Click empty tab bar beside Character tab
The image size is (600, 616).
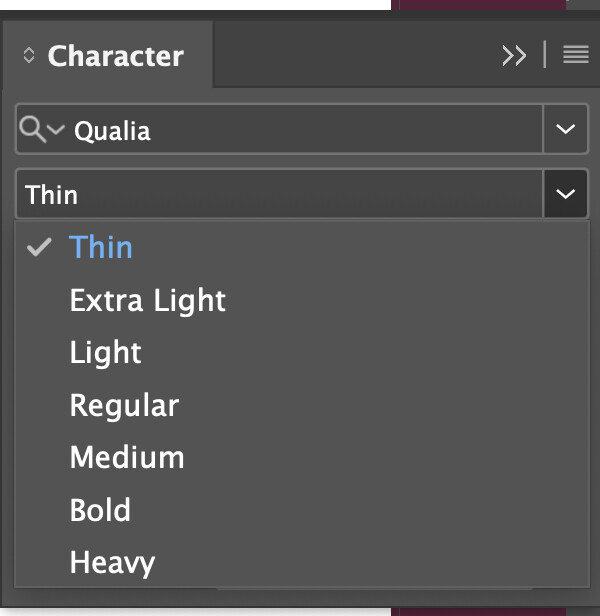[350, 56]
